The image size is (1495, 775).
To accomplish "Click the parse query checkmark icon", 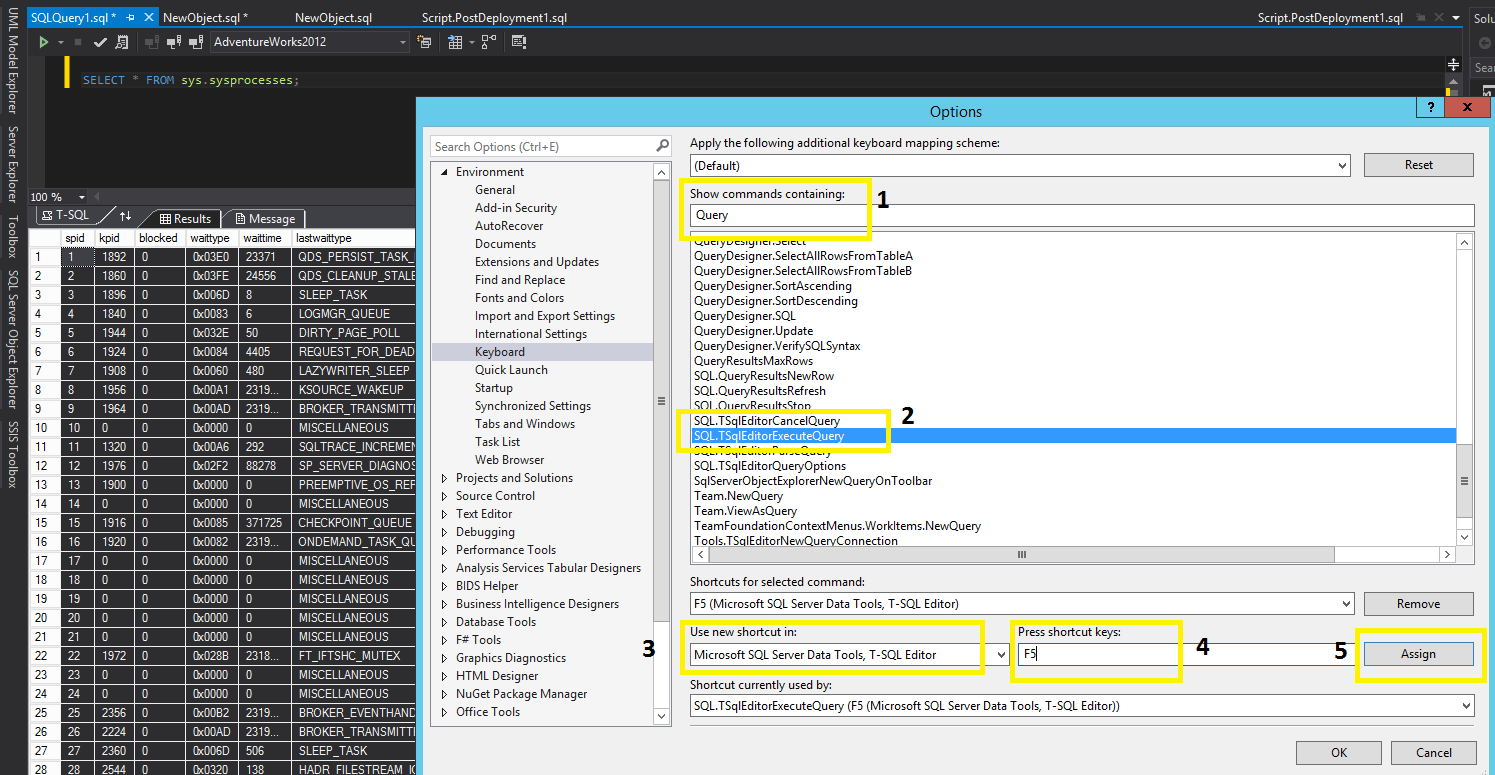I will pyautogui.click(x=100, y=42).
